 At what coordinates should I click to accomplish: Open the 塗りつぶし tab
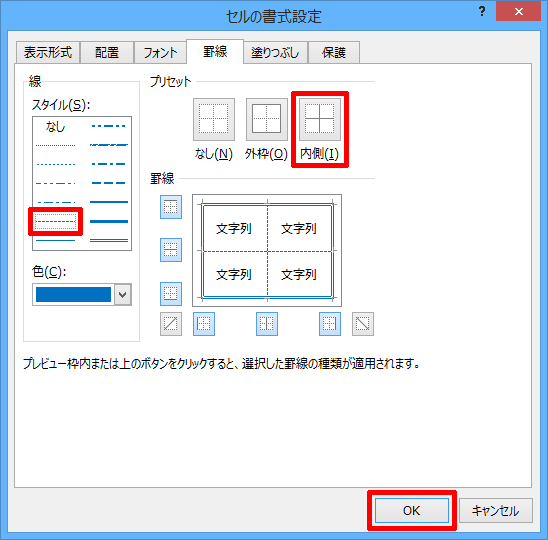[x=275, y=53]
